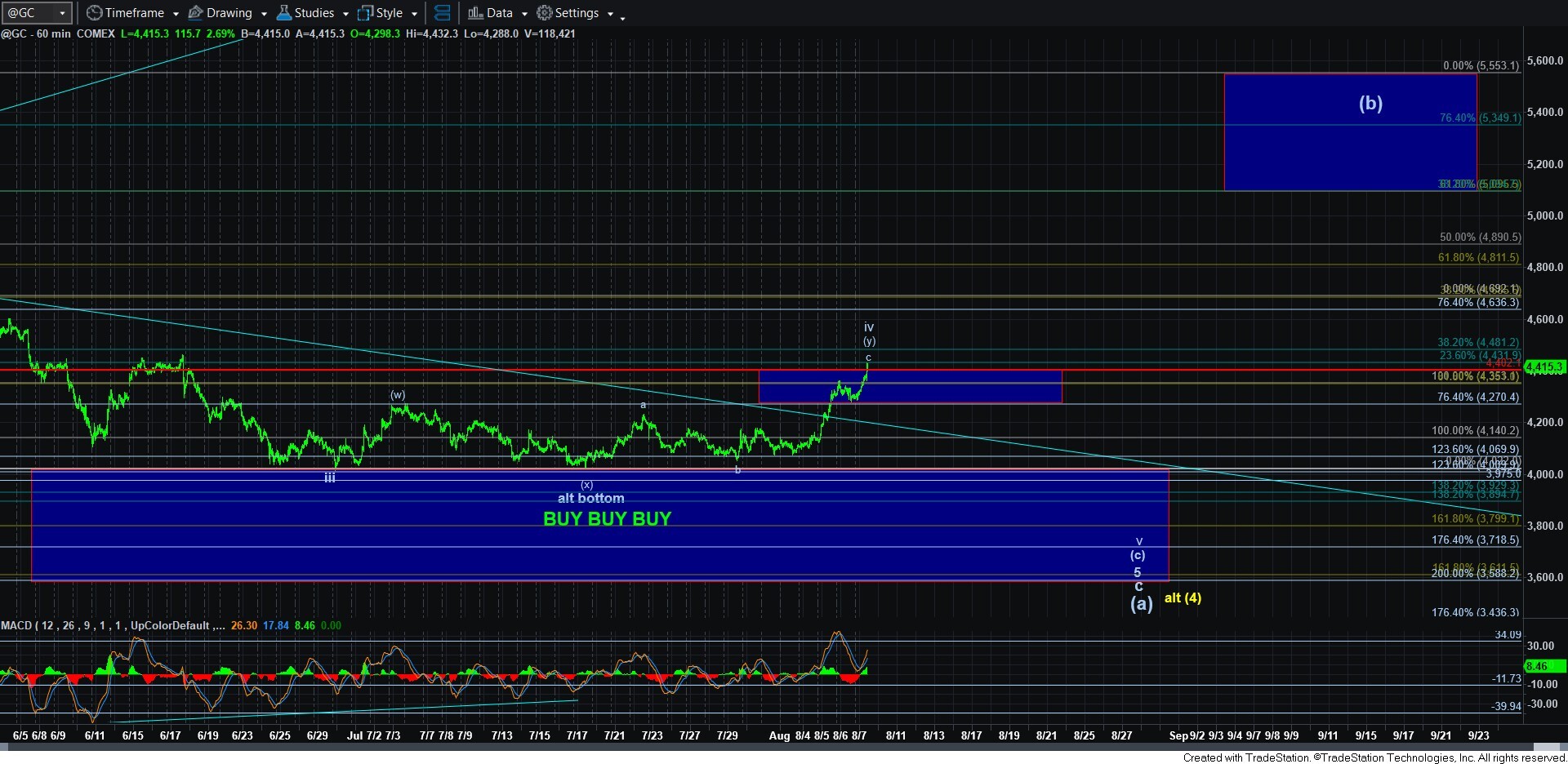Click the '@GC - 60 min COMEX' chart title
The height and width of the screenshot is (764, 1568).
point(58,33)
